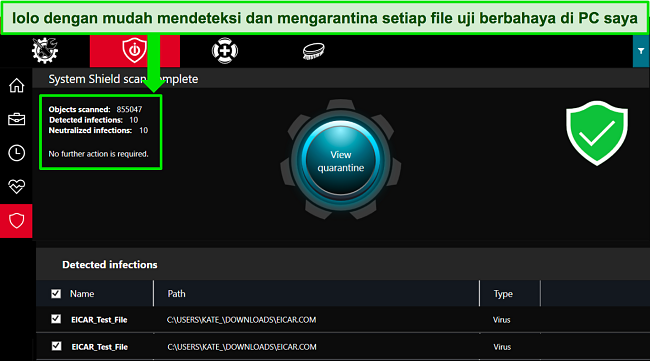Click the No further action is required text

tap(98, 154)
